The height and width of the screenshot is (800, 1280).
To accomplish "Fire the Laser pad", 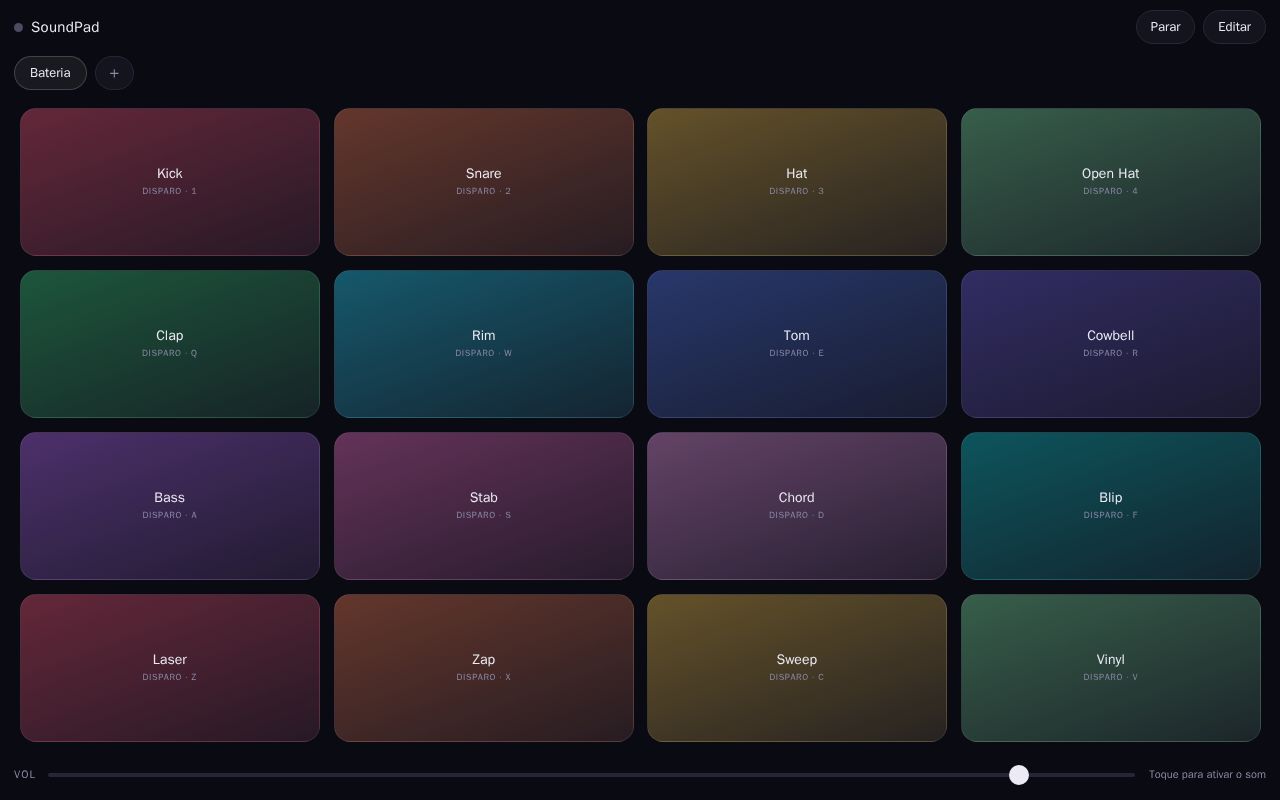I will pos(170,668).
